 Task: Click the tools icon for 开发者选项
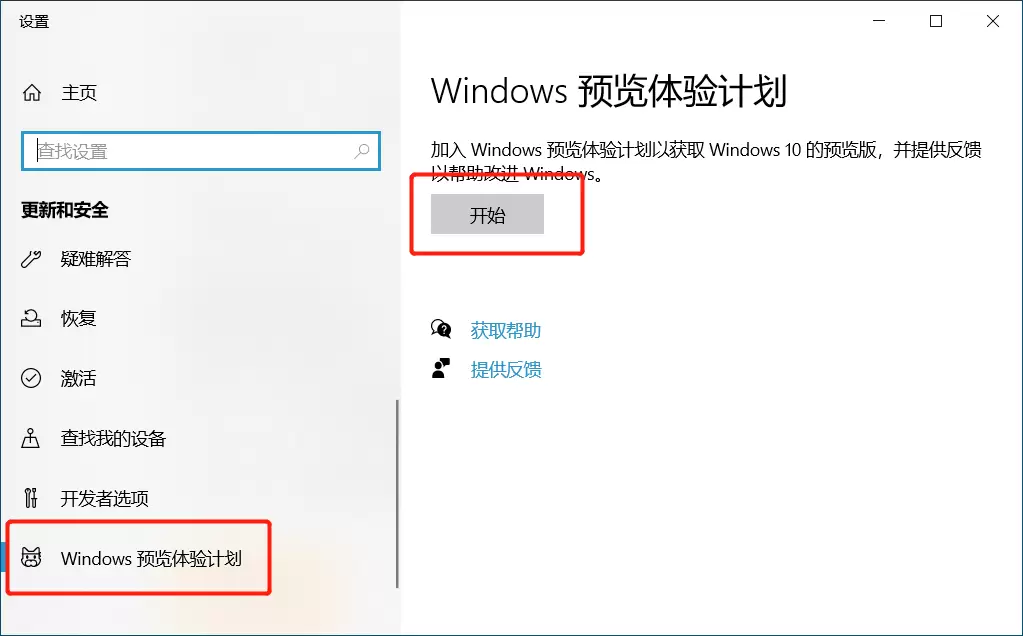click(31, 498)
